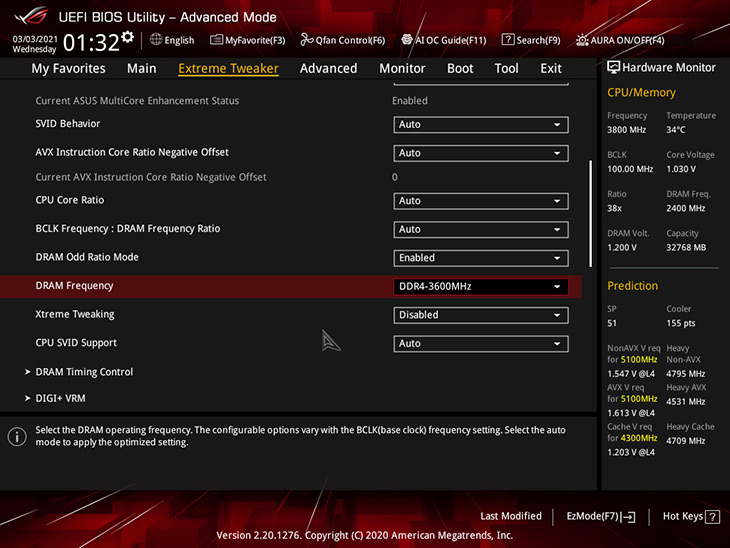The image size is (730, 548).
Task: Click the CPU/Memory heading
Action: coord(641,93)
